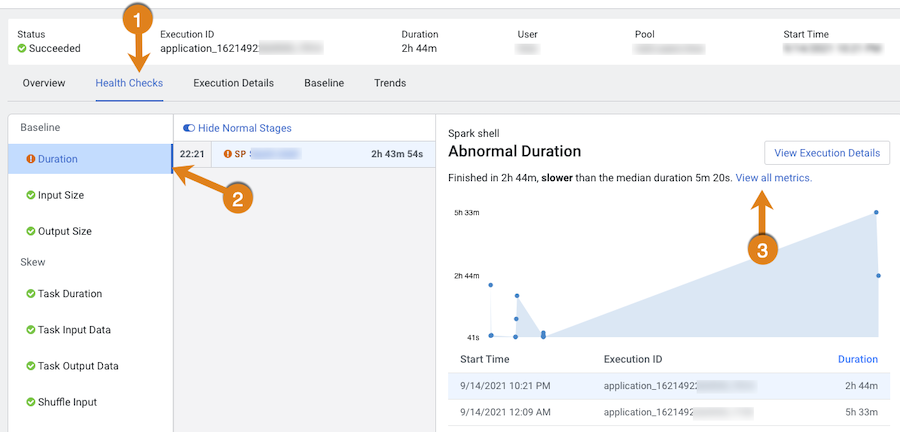Click the orange warning icon beside Duration

(31, 159)
